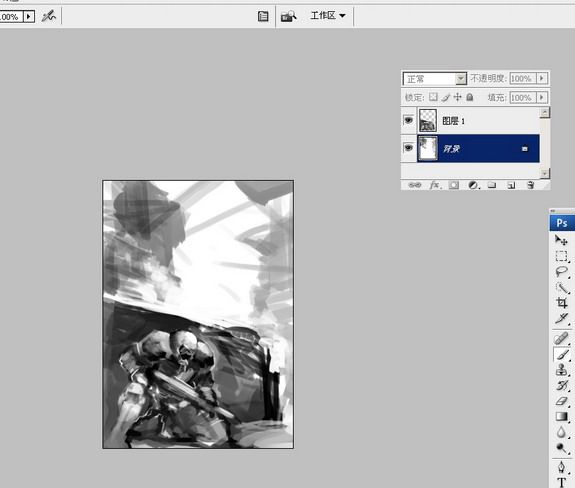Click 背景 layer thumbnail

(428, 148)
